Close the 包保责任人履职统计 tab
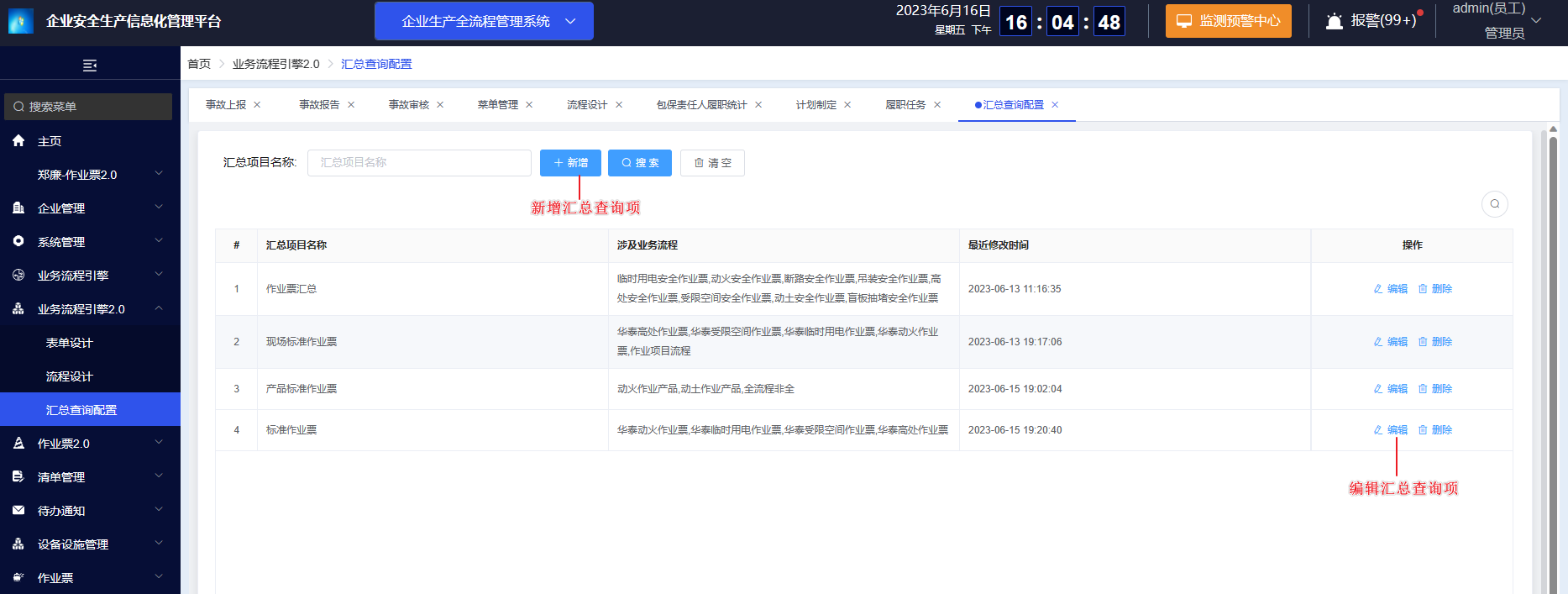Screen dimensions: 1568x594 click(x=758, y=105)
